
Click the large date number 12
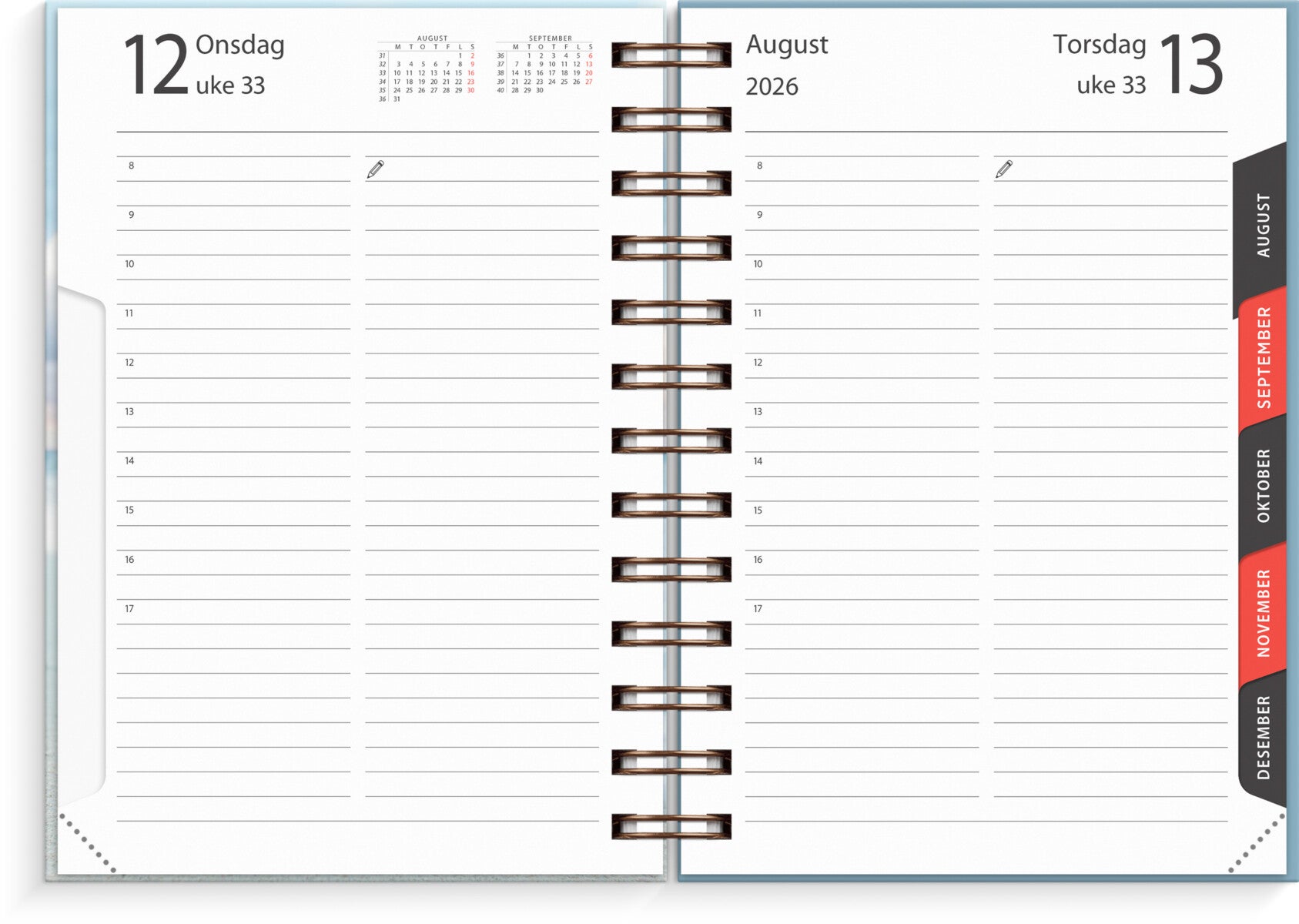point(156,66)
